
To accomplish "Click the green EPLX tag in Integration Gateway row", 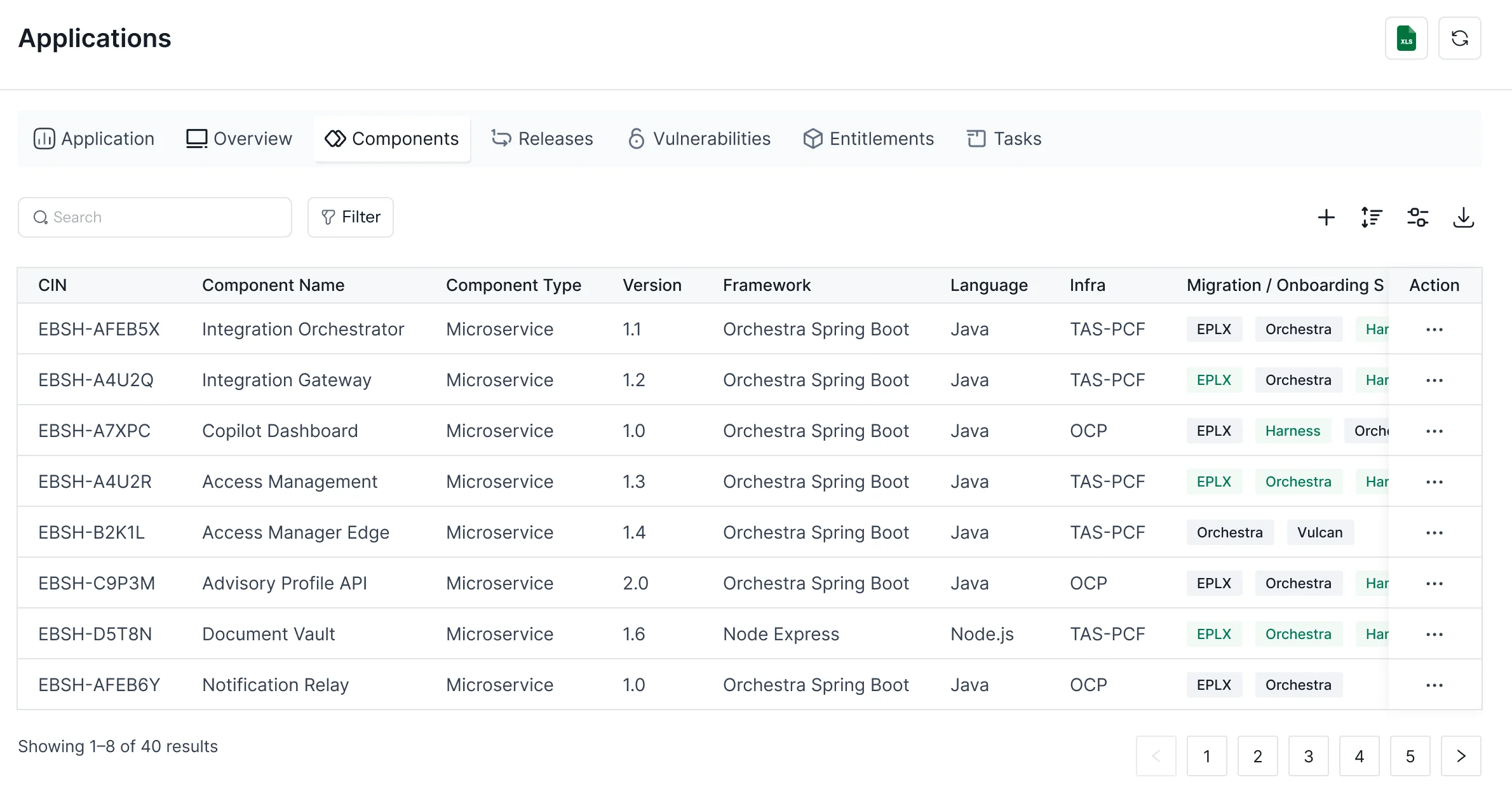I will (x=1213, y=380).
